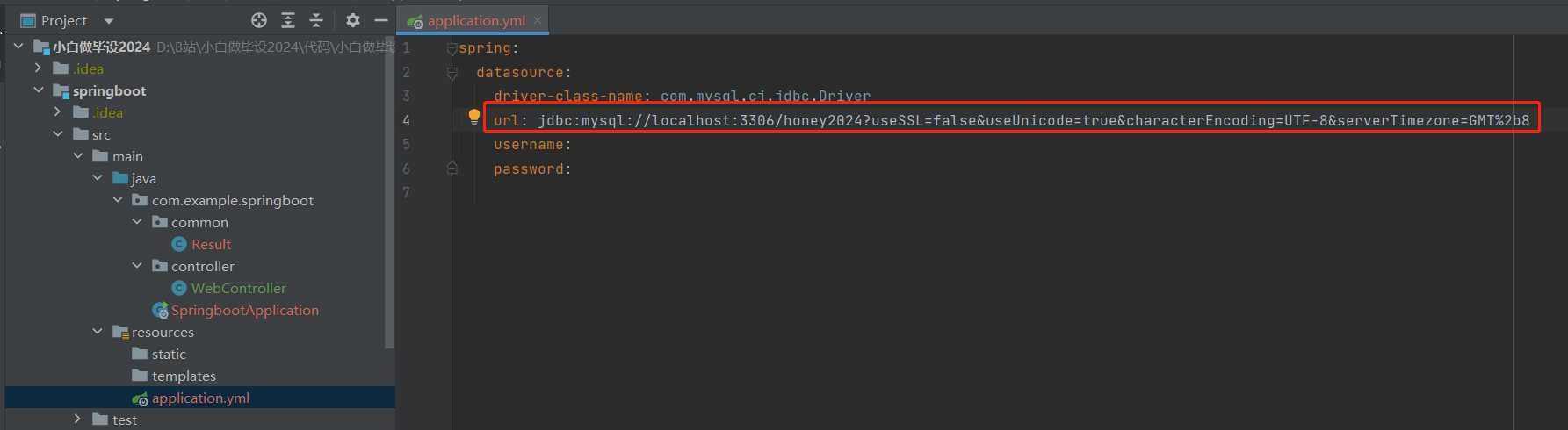This screenshot has height=430, width=1568.
Task: Open the Project panel settings gear
Action: [353, 20]
